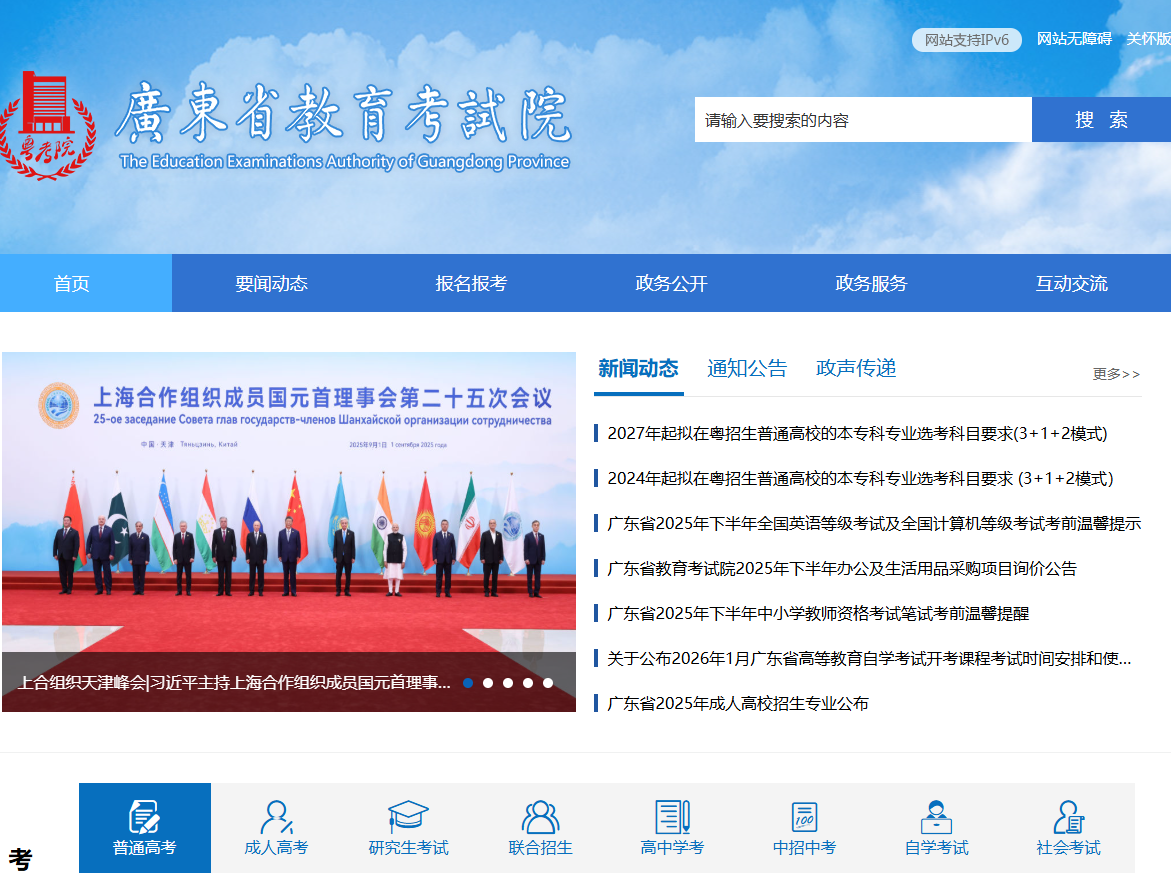Click the 联合招生 group icon
Screen dimensions: 1171x877
pos(540,817)
